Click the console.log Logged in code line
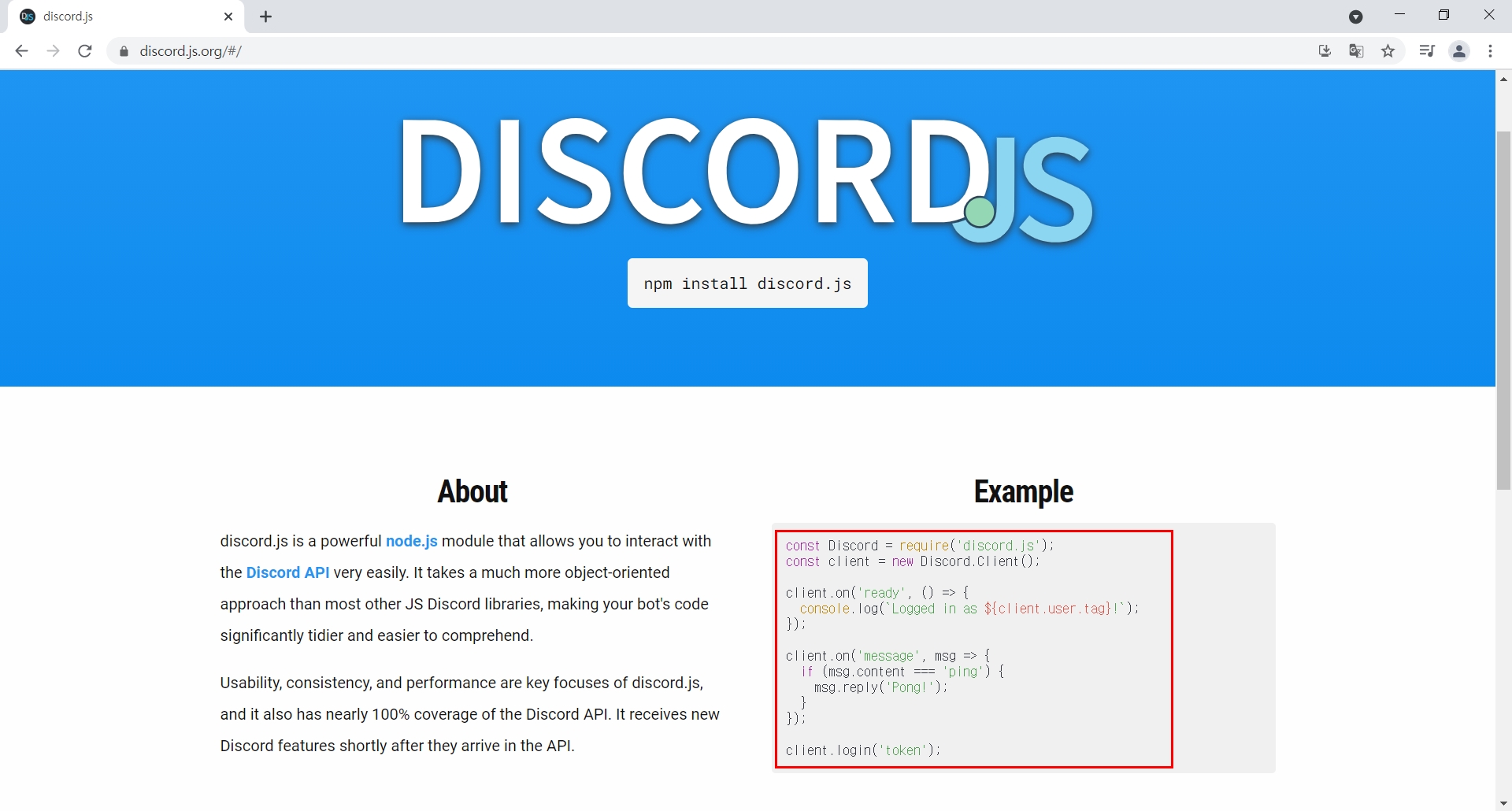This screenshot has width=1512, height=811. (x=969, y=609)
